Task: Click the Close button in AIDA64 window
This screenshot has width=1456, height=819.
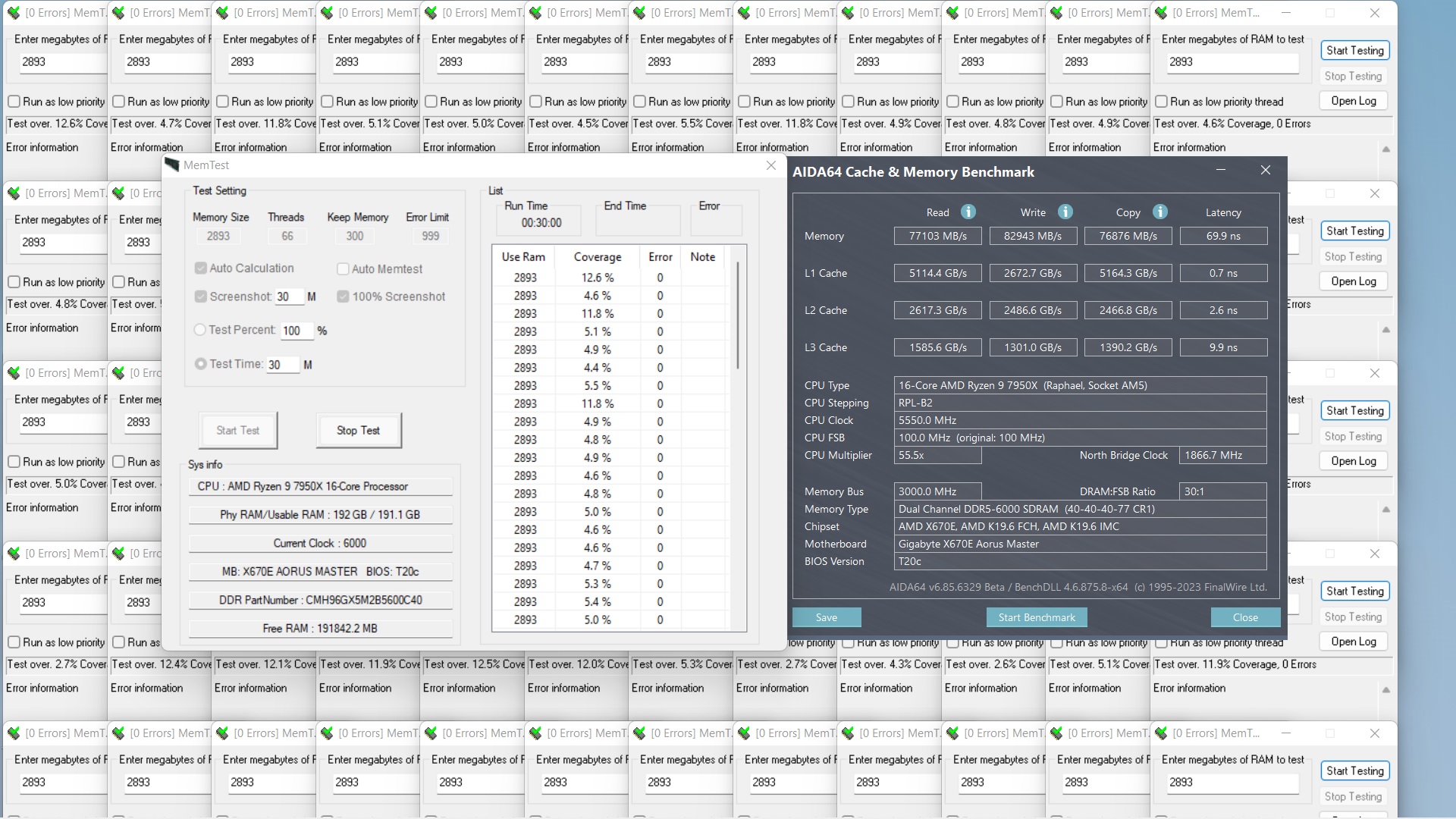Action: coord(1245,617)
